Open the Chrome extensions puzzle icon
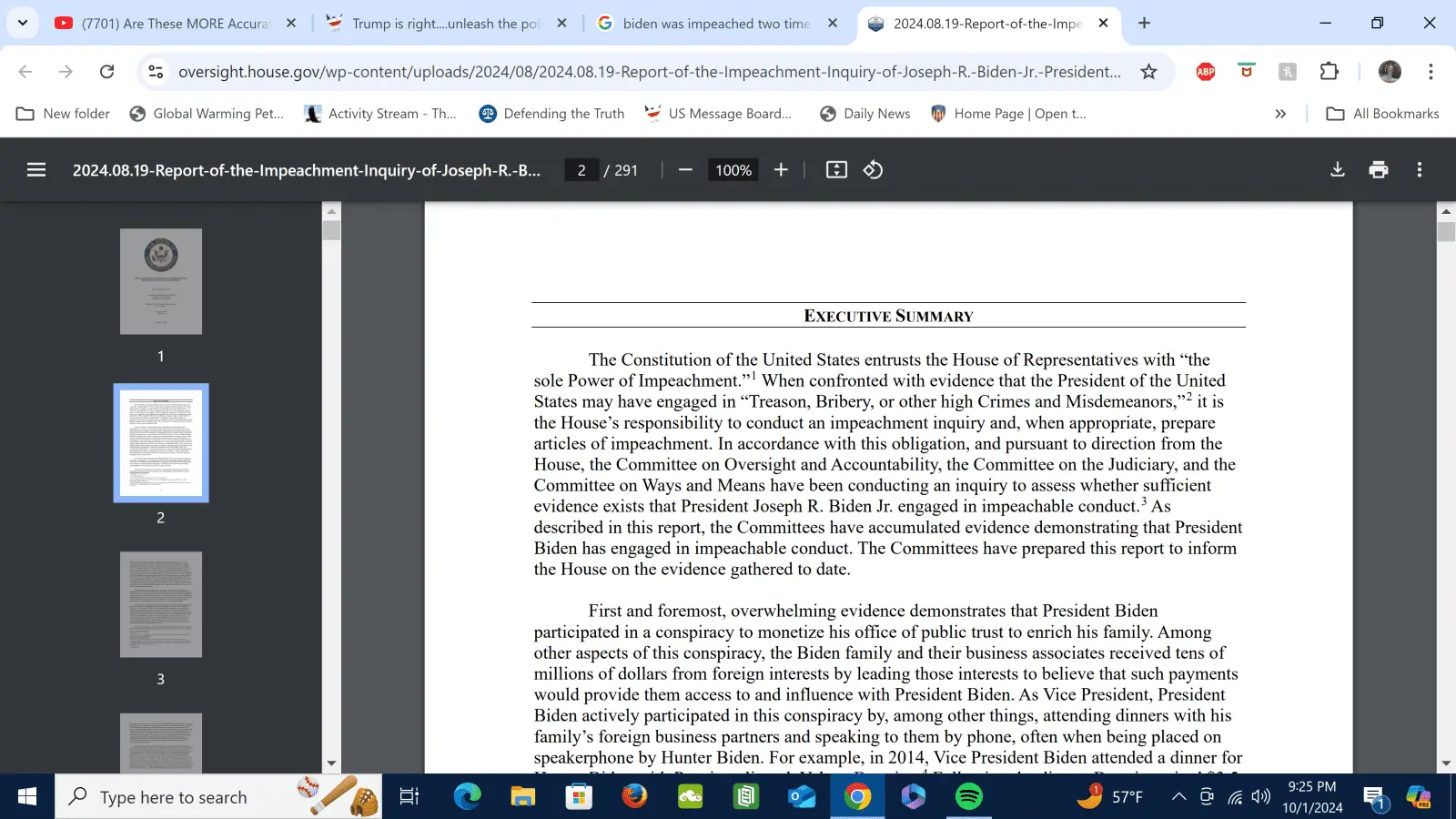This screenshot has width=1456, height=819. click(x=1329, y=72)
